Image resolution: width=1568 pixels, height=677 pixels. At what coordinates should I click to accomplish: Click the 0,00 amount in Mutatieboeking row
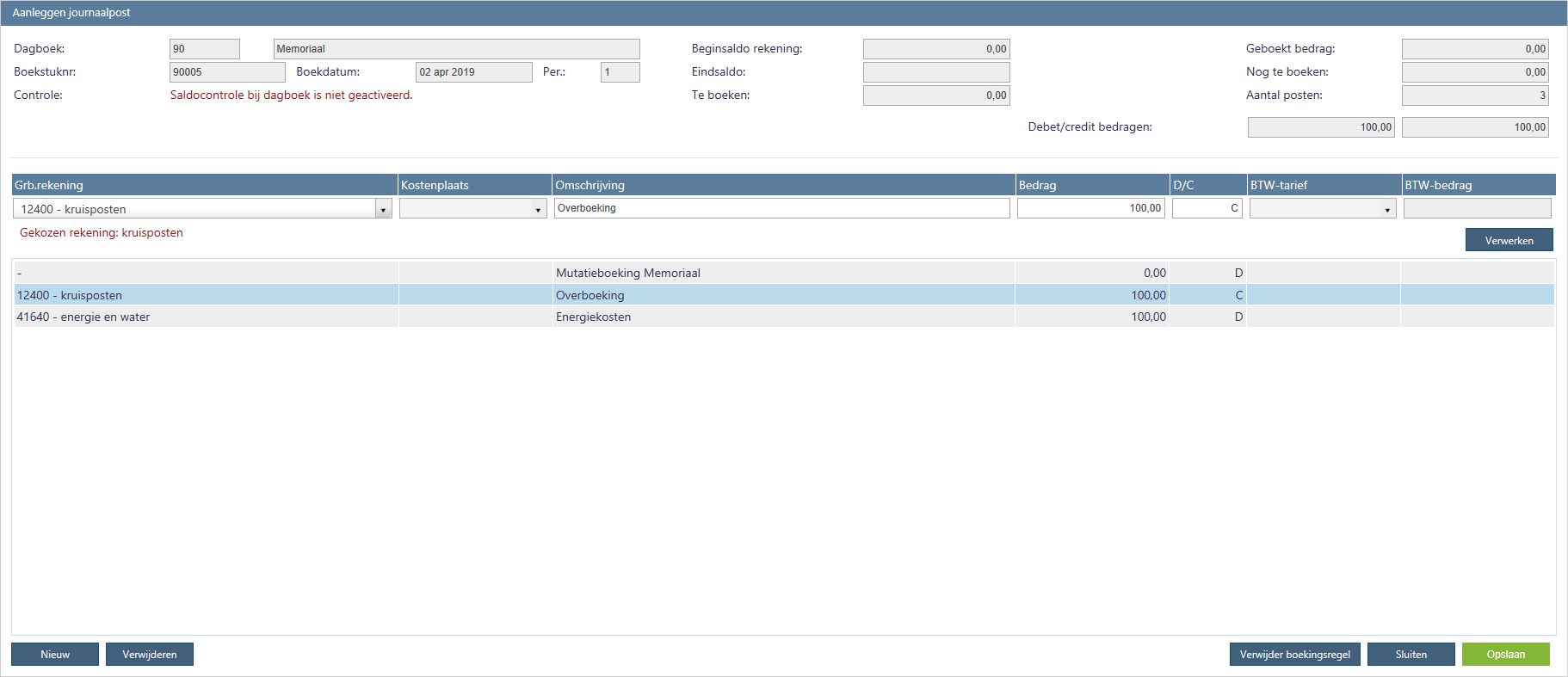coord(1155,273)
